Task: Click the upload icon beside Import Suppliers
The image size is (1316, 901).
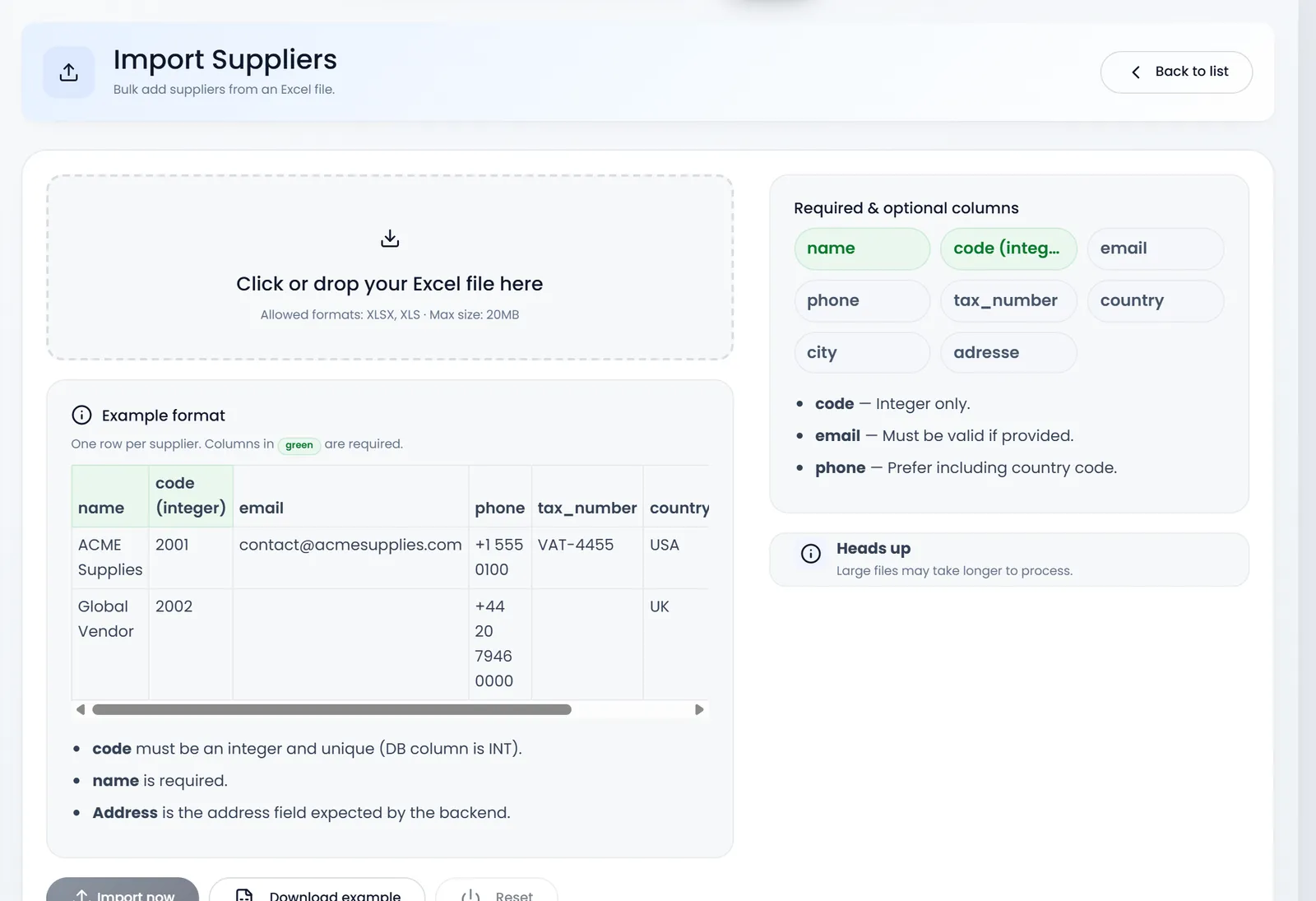Action: coord(69,72)
